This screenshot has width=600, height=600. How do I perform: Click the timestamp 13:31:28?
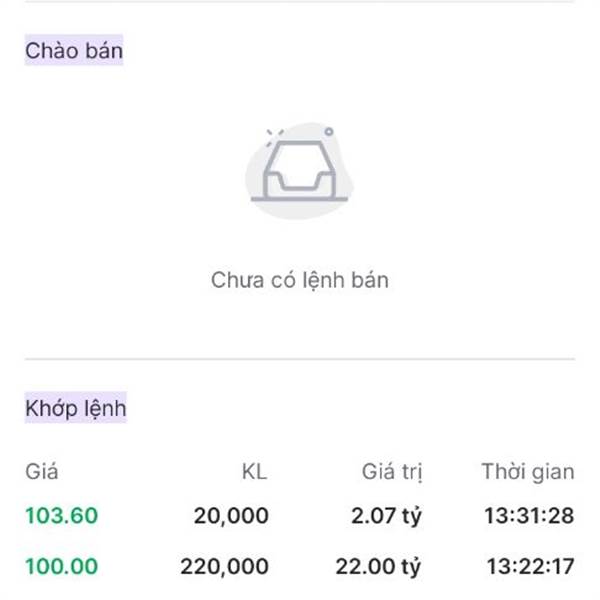click(x=529, y=515)
